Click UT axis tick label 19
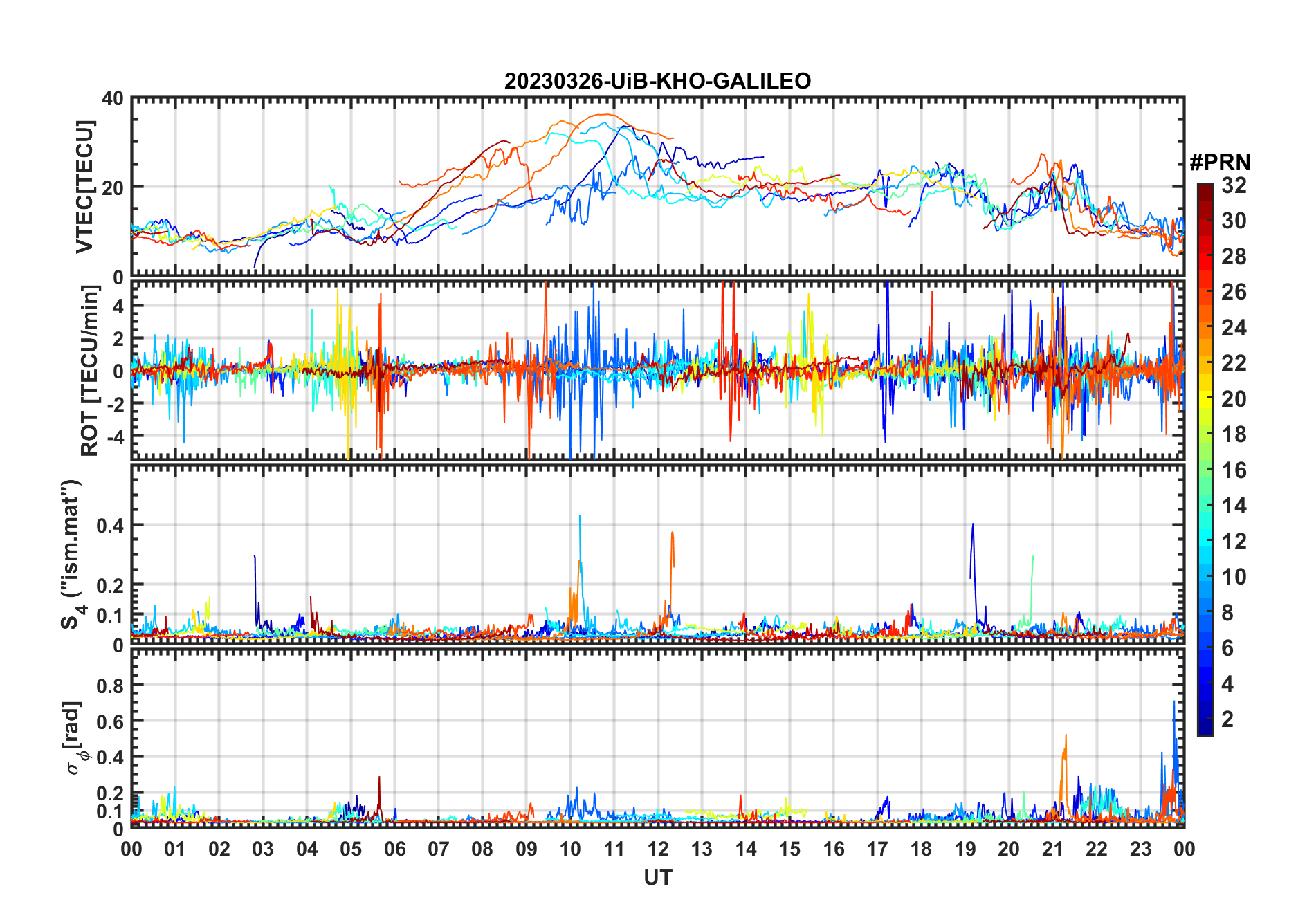This screenshot has width=1316, height=920. pyautogui.click(x=965, y=849)
